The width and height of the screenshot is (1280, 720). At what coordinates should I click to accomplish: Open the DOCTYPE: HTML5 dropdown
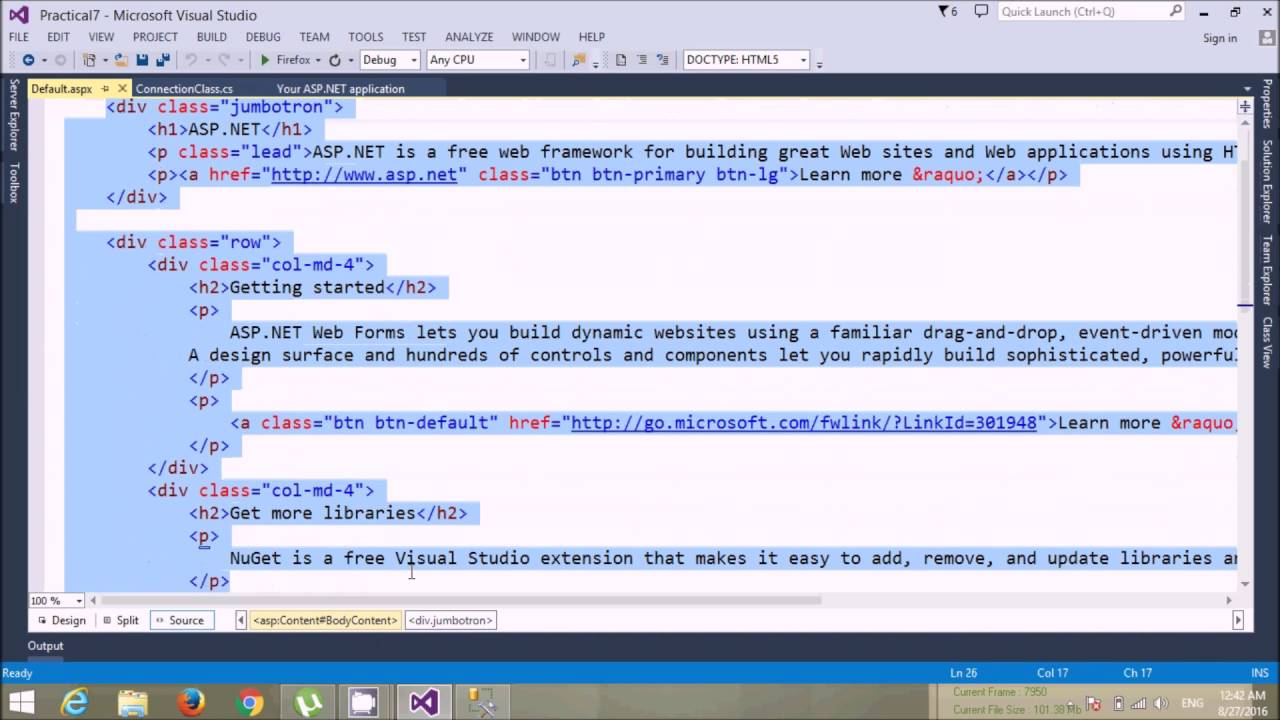coord(802,60)
